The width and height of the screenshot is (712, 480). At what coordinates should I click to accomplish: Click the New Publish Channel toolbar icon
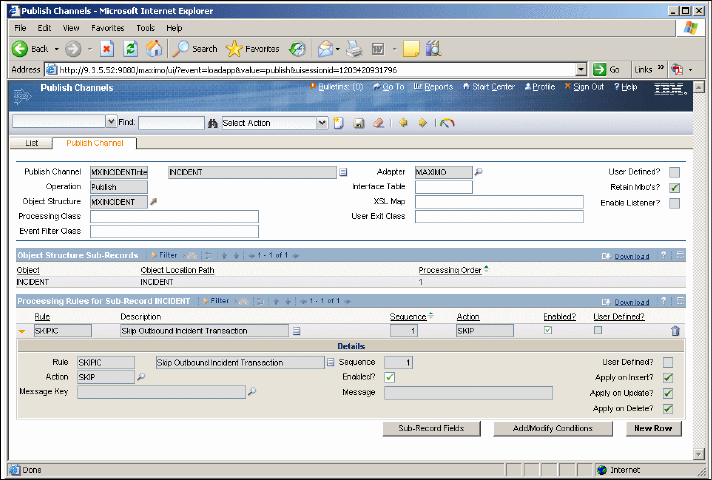point(340,123)
